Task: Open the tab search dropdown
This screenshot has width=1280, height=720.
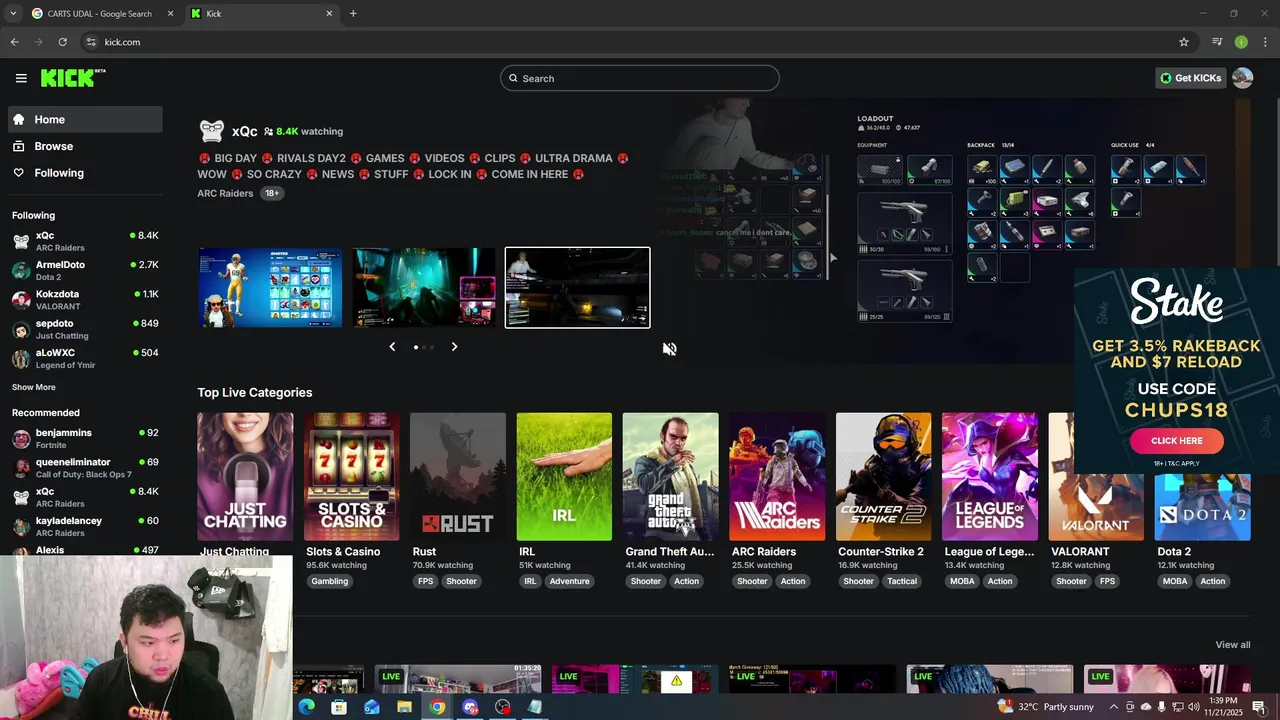Action: tap(12, 14)
